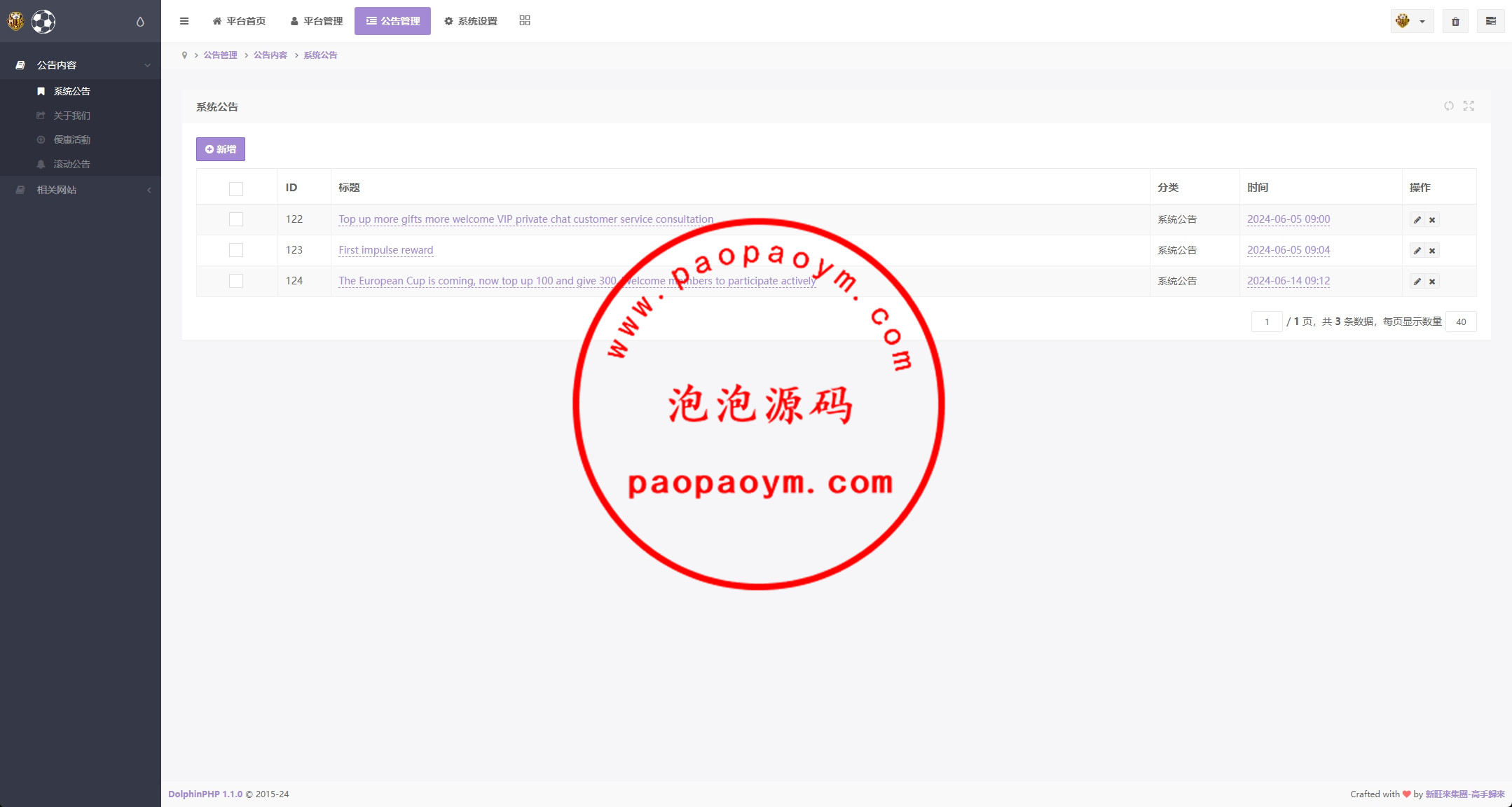Check the checkbox for row ID 123

point(236,250)
